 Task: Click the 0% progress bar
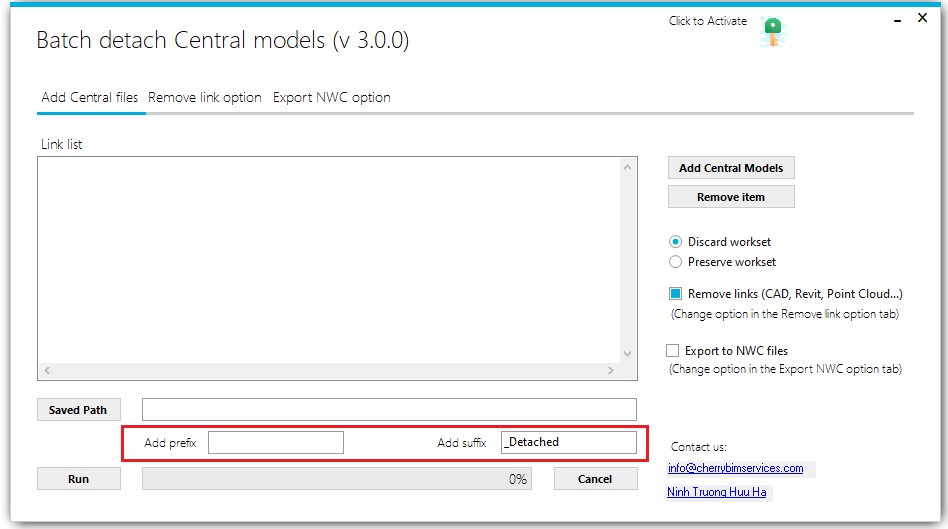pyautogui.click(x=336, y=479)
